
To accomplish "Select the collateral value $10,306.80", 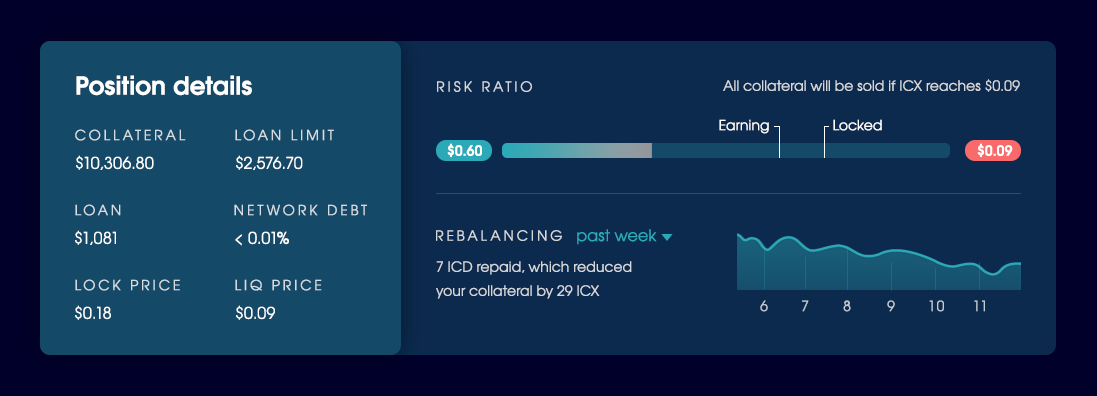I will point(115,164).
